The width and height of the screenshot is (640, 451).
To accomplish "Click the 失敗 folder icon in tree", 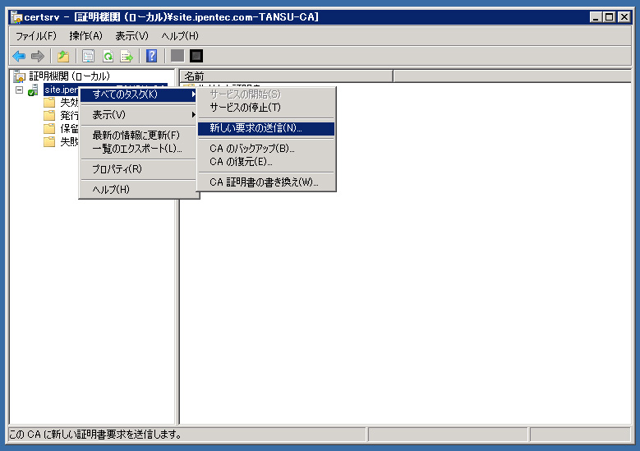I will tap(49, 142).
